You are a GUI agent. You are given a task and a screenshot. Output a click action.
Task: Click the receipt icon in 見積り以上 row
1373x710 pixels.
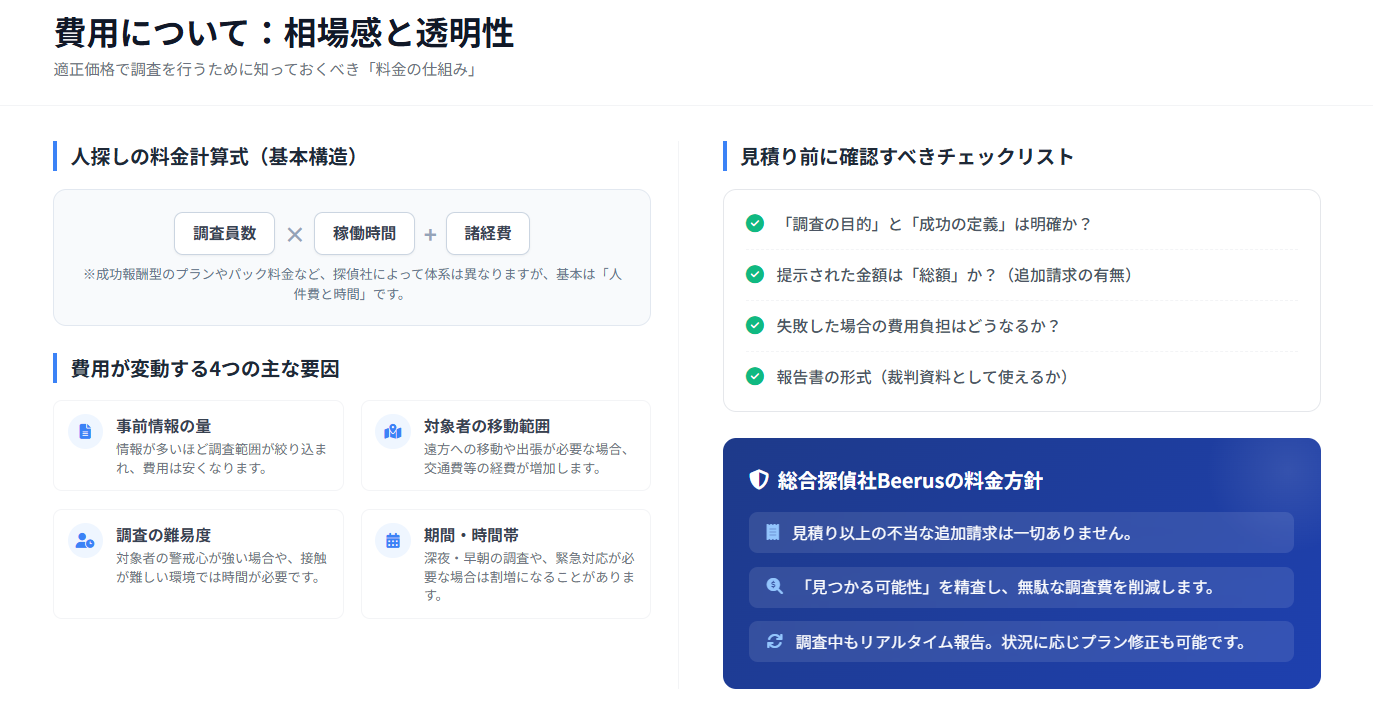(x=772, y=532)
